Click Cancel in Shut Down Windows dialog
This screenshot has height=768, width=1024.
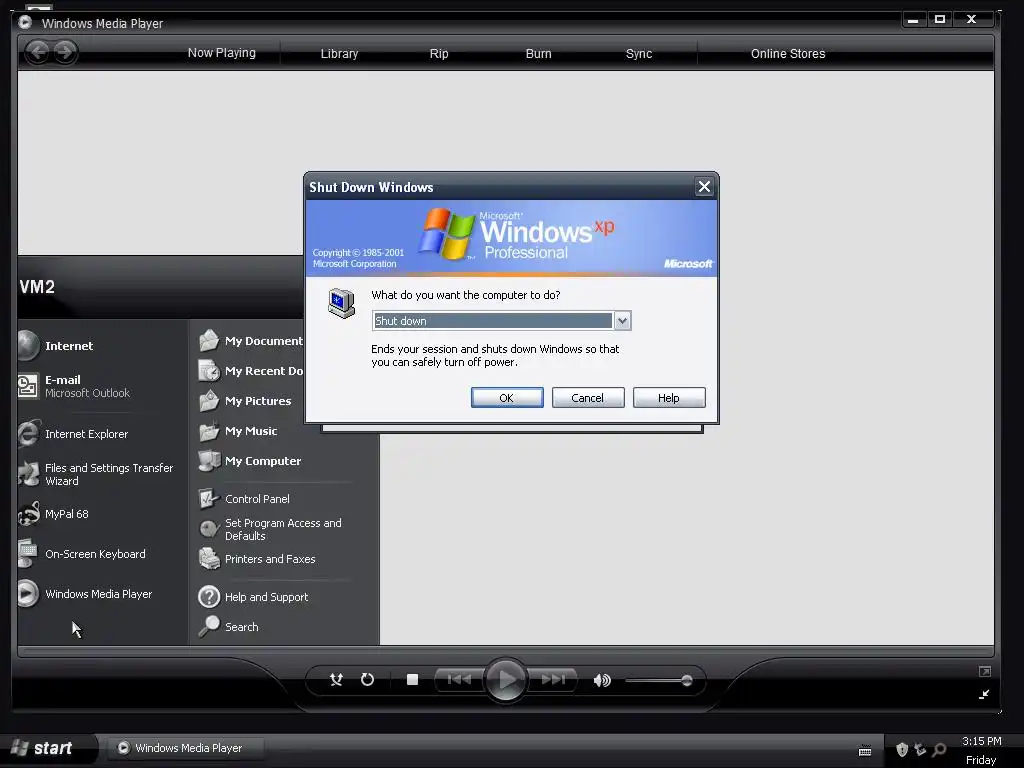[x=588, y=398]
